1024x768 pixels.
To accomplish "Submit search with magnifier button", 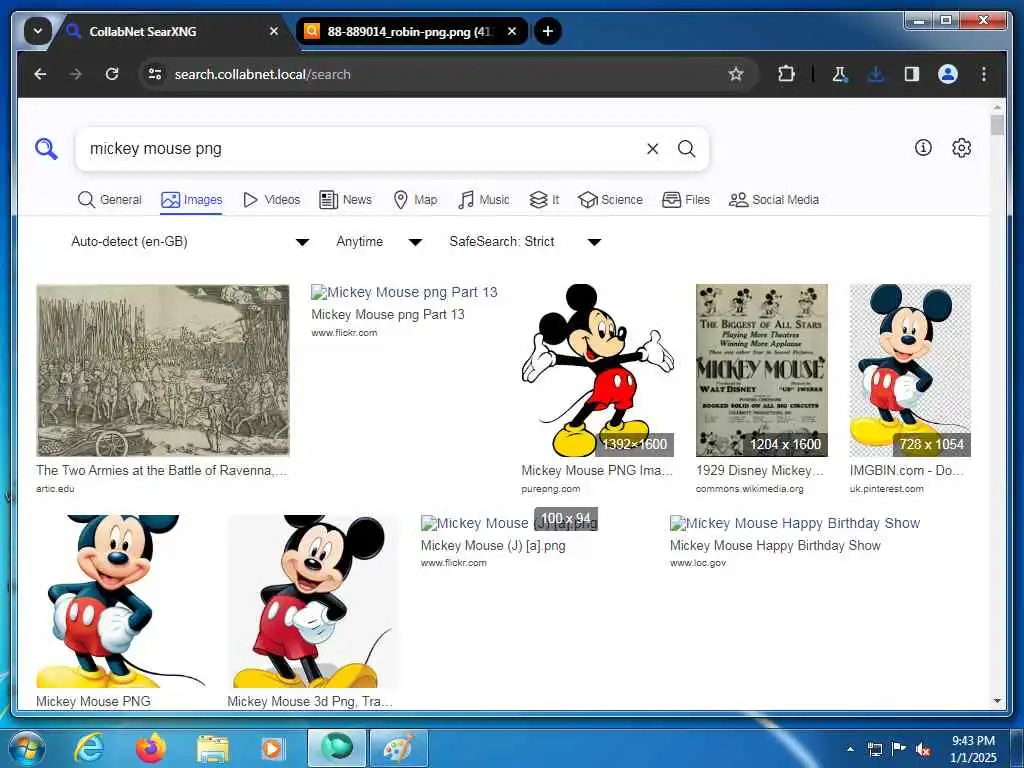I will click(686, 149).
